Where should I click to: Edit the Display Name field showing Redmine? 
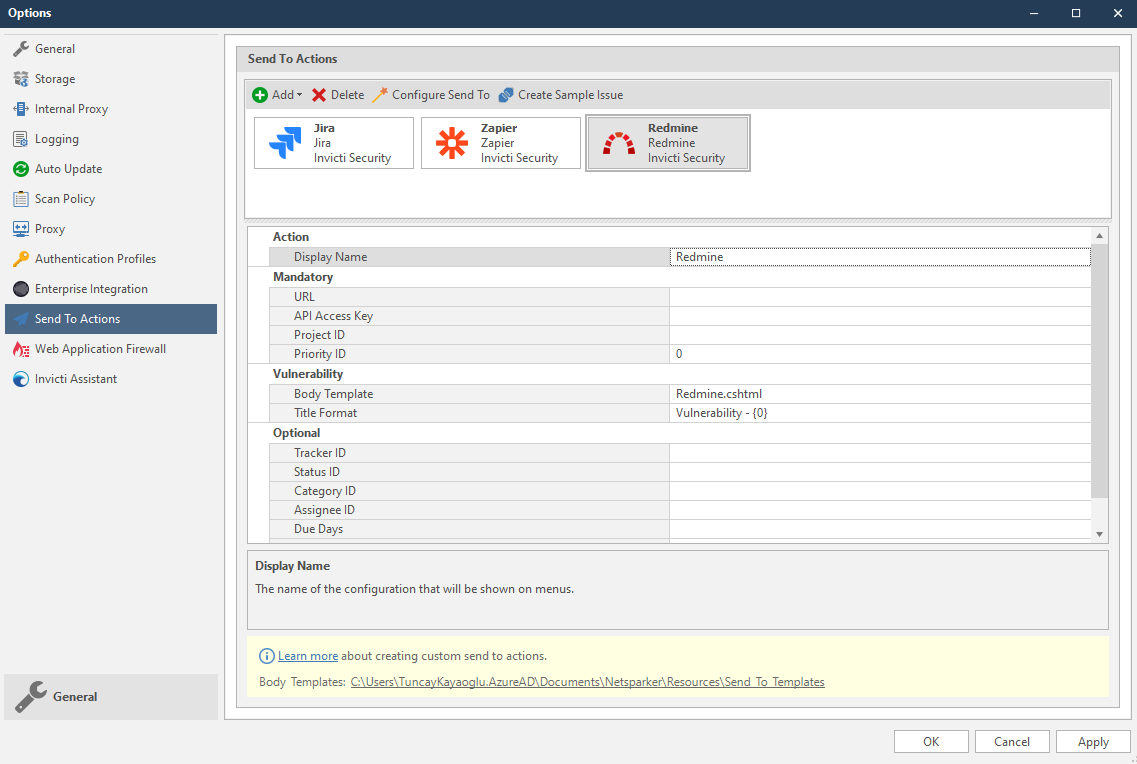tap(880, 256)
